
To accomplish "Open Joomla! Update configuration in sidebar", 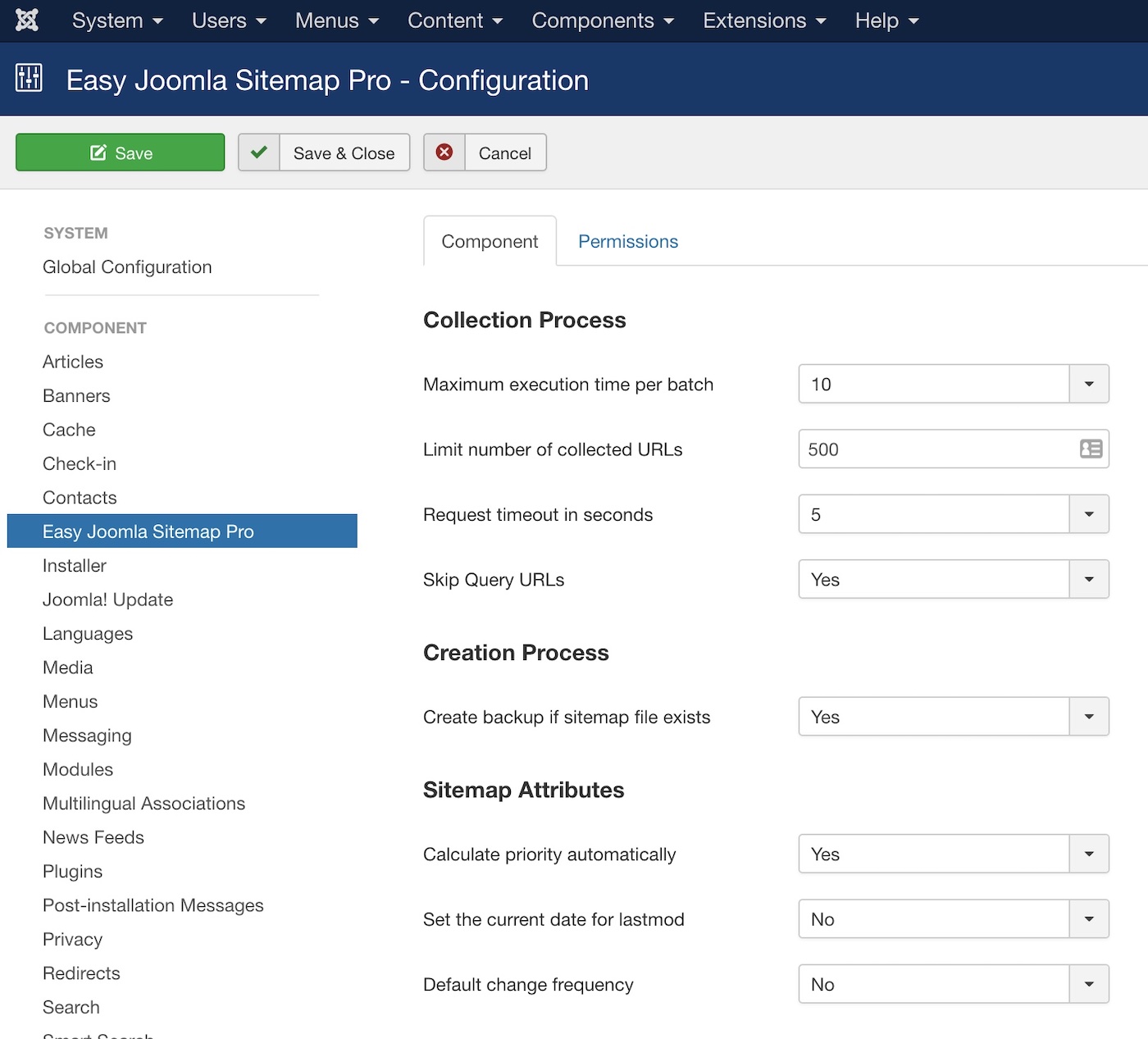I will tap(108, 599).
